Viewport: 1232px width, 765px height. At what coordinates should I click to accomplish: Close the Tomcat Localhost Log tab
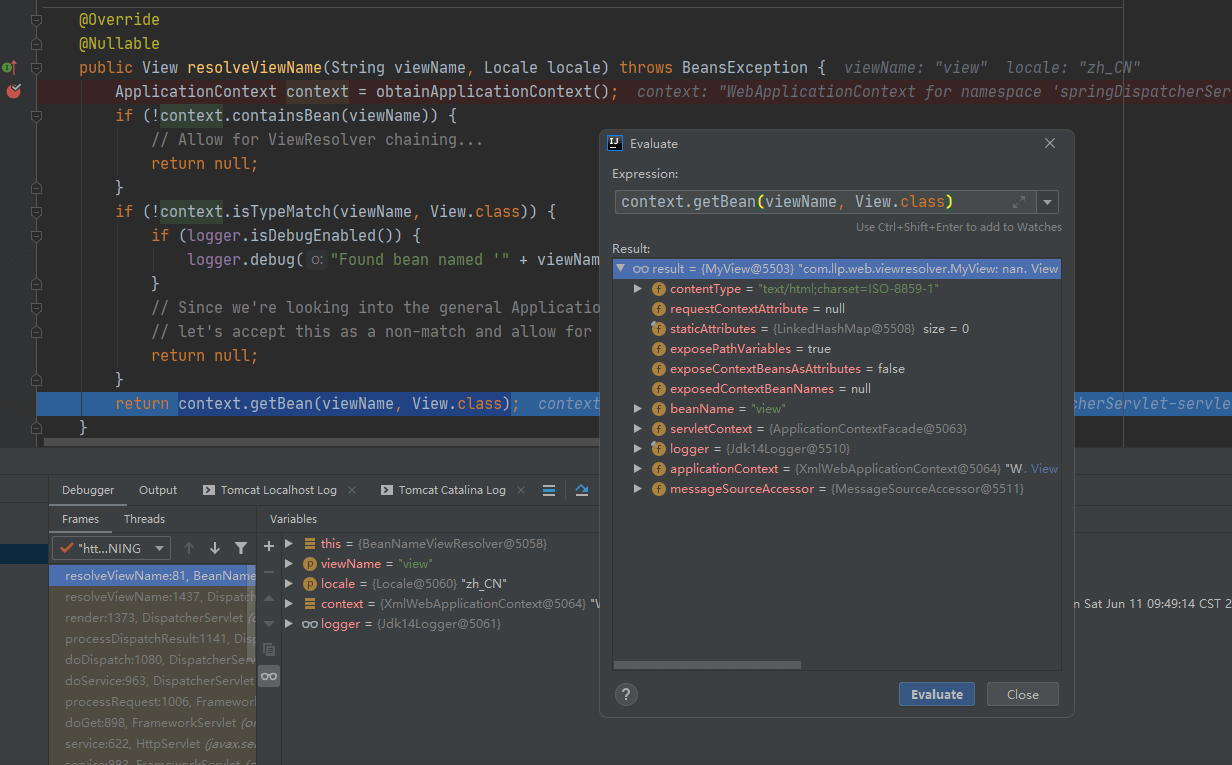coord(351,490)
